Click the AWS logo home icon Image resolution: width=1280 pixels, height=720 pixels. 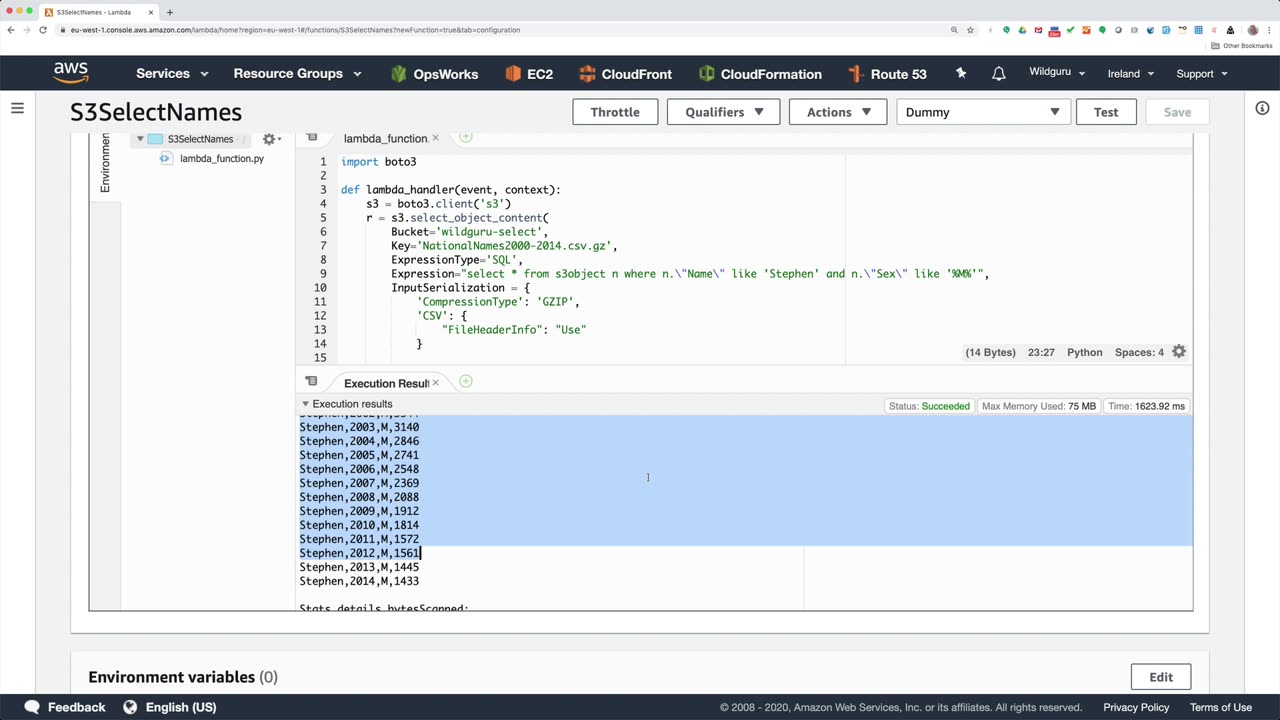pos(71,73)
